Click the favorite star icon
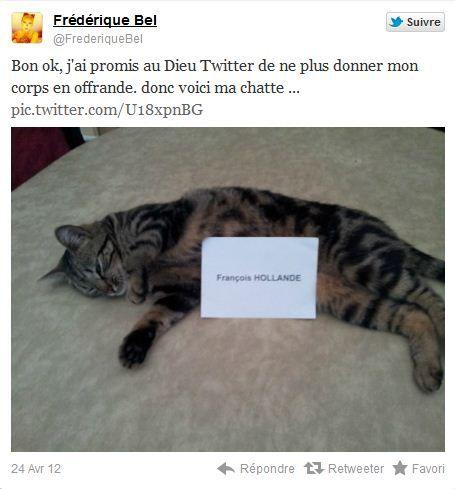This screenshot has height=489, width=455. click(x=400, y=468)
